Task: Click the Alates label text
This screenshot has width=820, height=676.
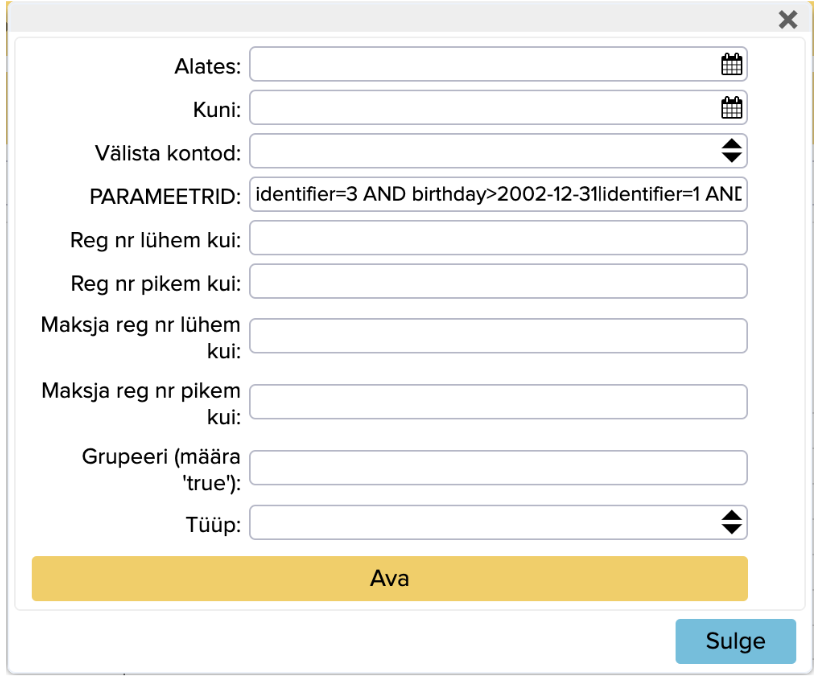Action: [206, 66]
